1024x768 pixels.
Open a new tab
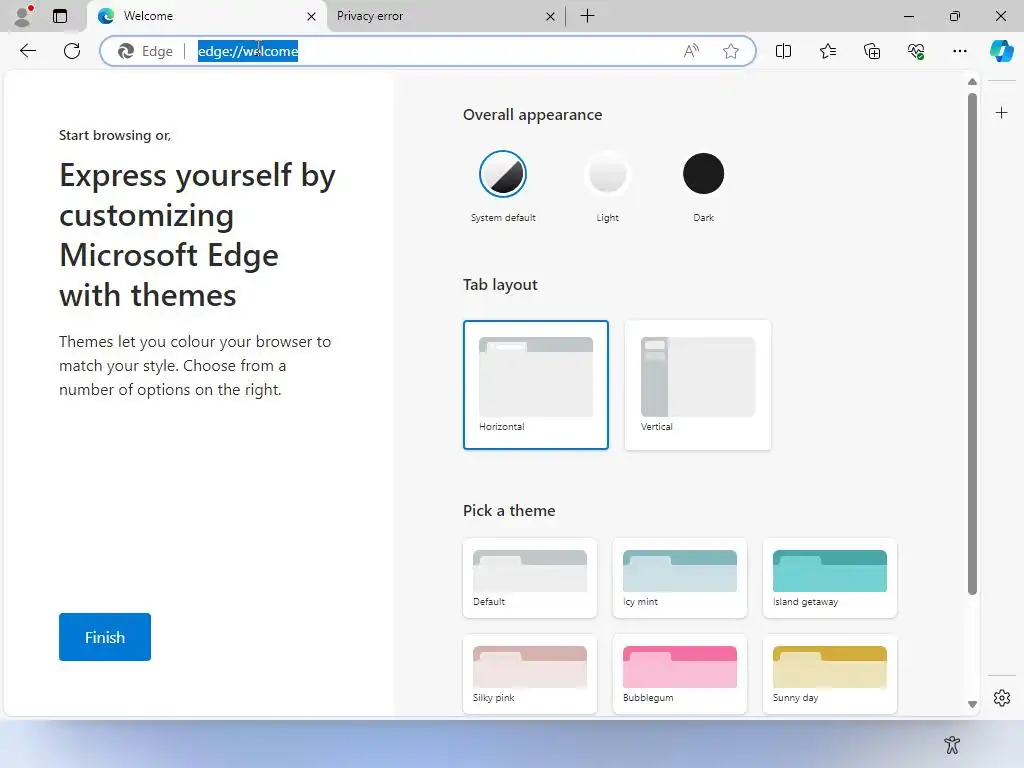pos(587,16)
